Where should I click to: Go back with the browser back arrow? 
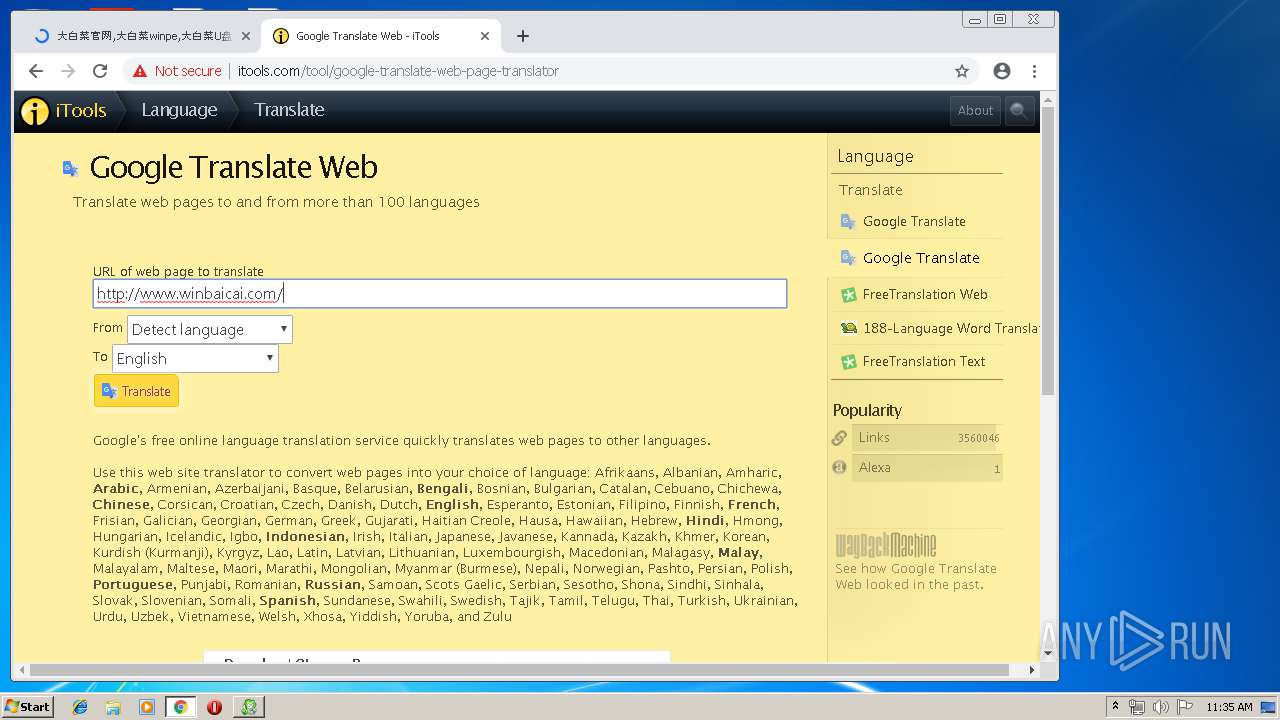36,71
